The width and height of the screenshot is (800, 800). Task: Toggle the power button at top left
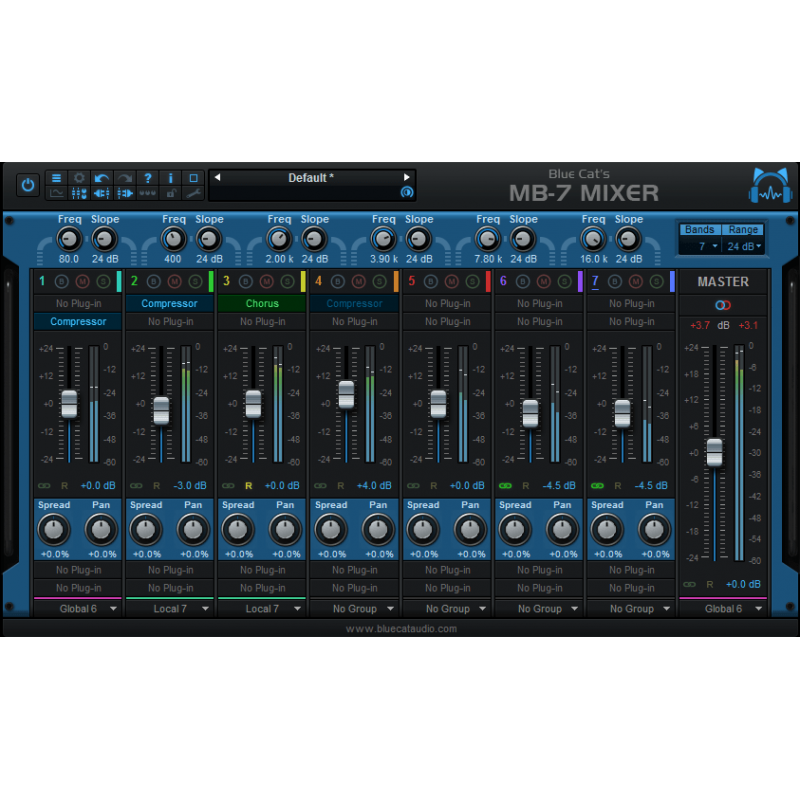(29, 184)
